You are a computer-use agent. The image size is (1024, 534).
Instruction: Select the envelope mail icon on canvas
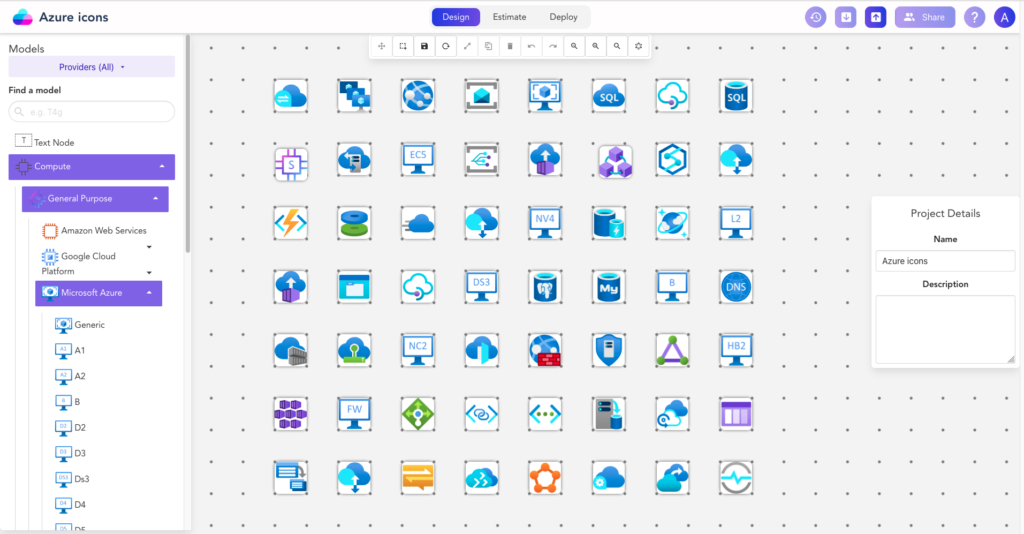pos(481,97)
